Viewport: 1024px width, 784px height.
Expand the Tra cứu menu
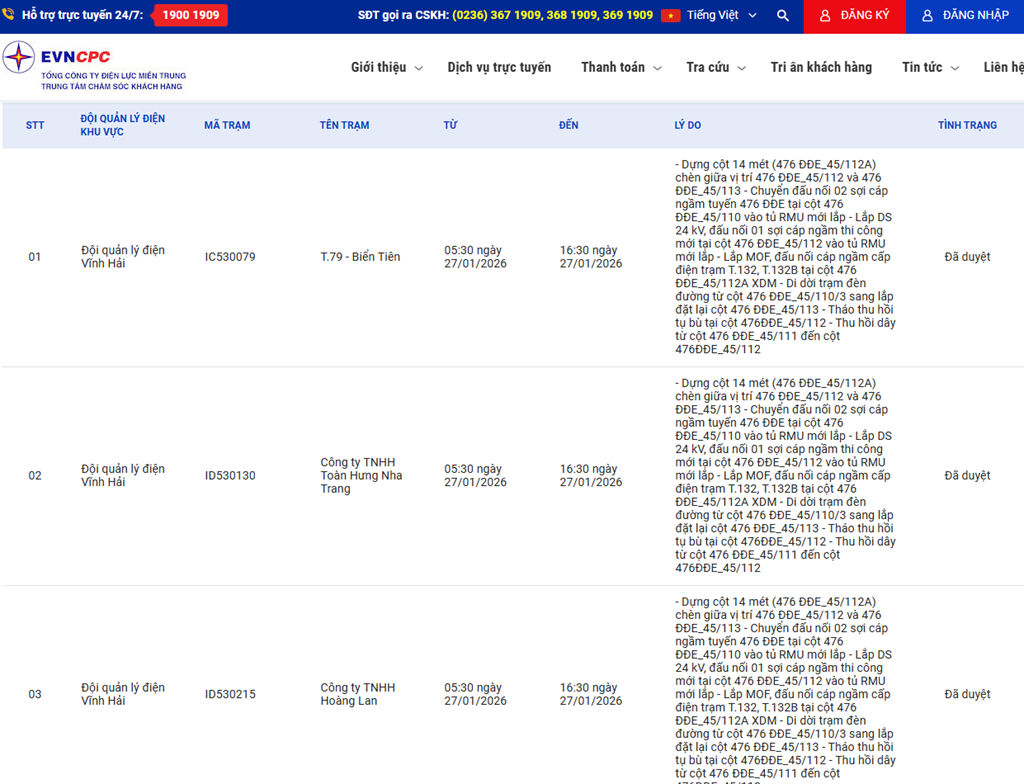pyautogui.click(x=715, y=68)
